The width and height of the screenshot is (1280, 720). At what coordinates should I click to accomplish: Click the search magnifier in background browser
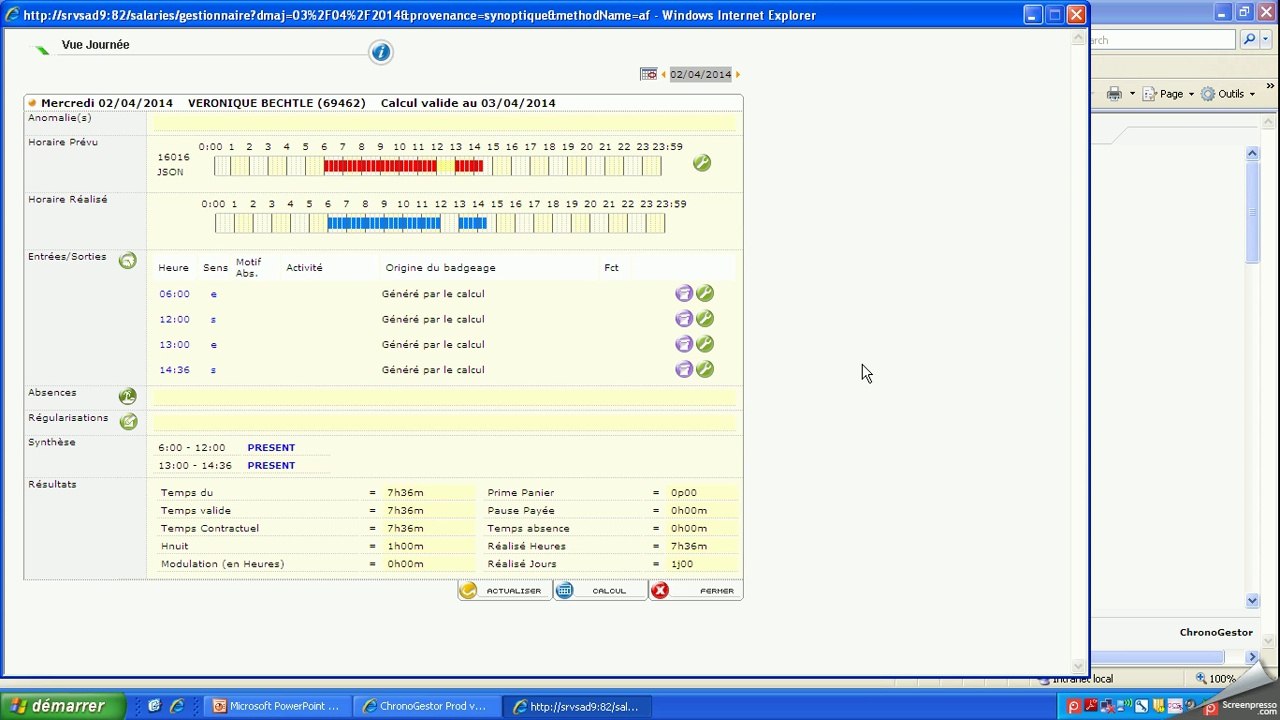(1249, 40)
